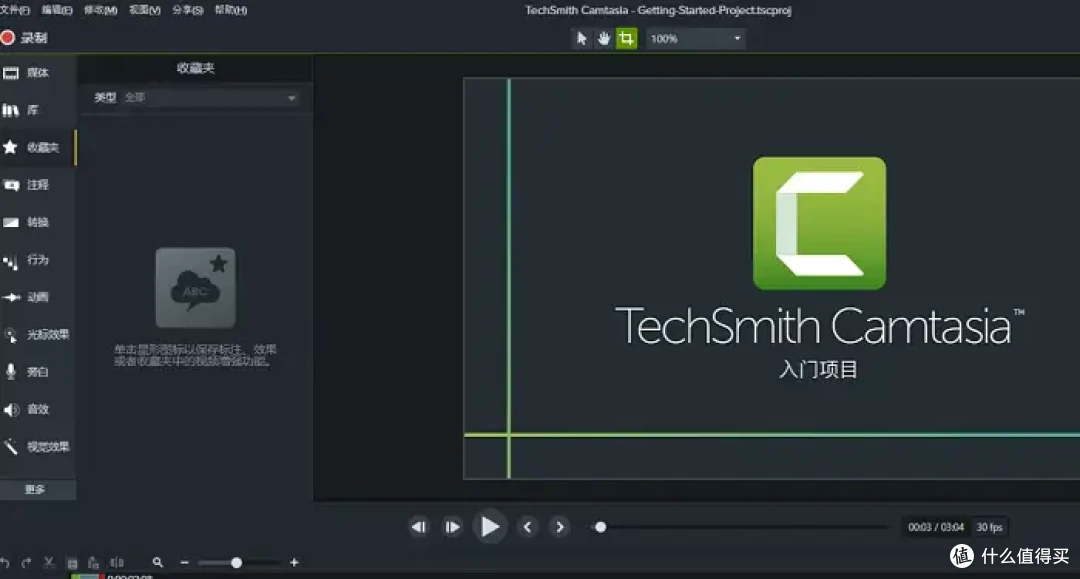Select the 收藏夹 star tab in sidebar

point(37,147)
